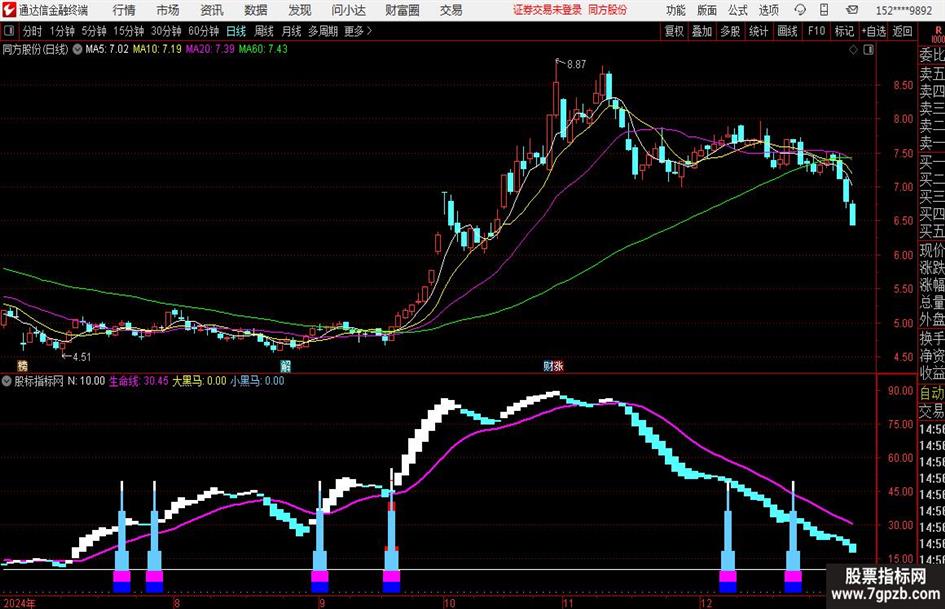Switch to 周线 weekly tab
Screen dimensions: 945x609
point(264,31)
